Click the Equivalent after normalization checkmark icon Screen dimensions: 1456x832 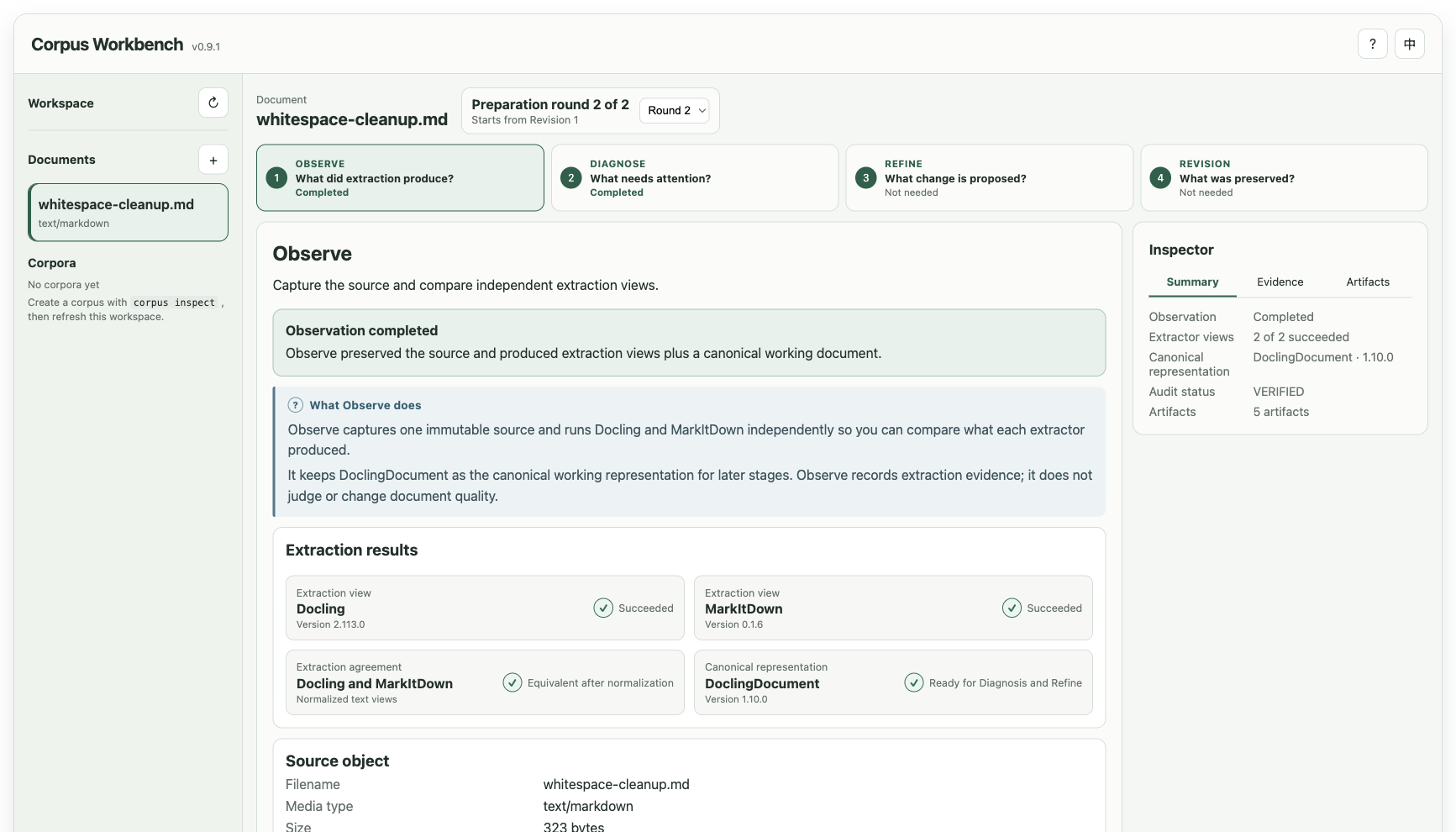(x=512, y=682)
